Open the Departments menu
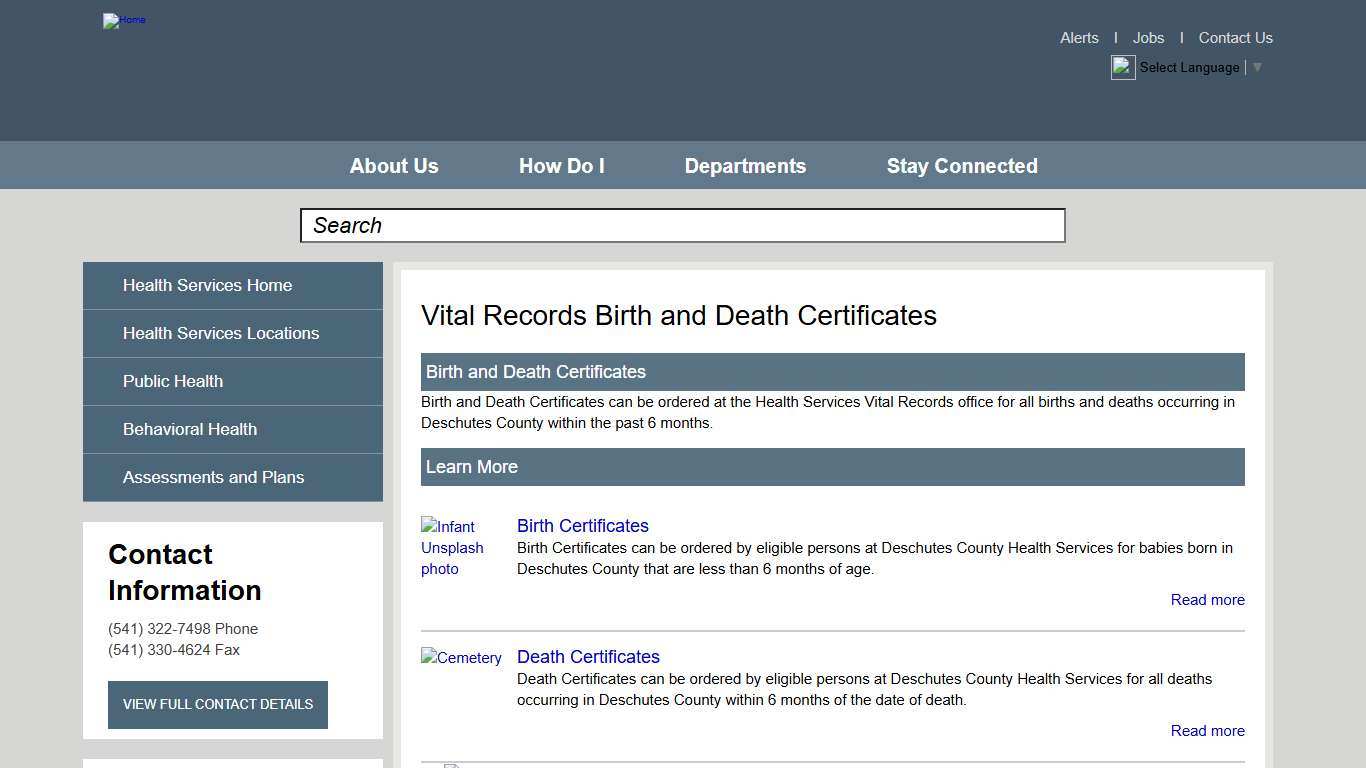The image size is (1366, 768). tap(745, 165)
